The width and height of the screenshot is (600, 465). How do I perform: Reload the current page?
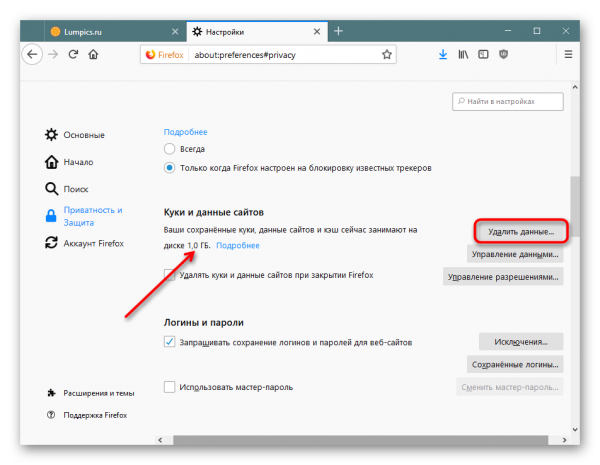click(x=73, y=54)
